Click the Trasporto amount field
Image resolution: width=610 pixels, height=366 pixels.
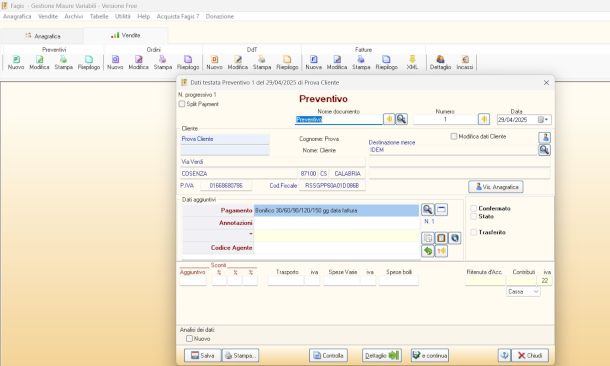pos(286,280)
